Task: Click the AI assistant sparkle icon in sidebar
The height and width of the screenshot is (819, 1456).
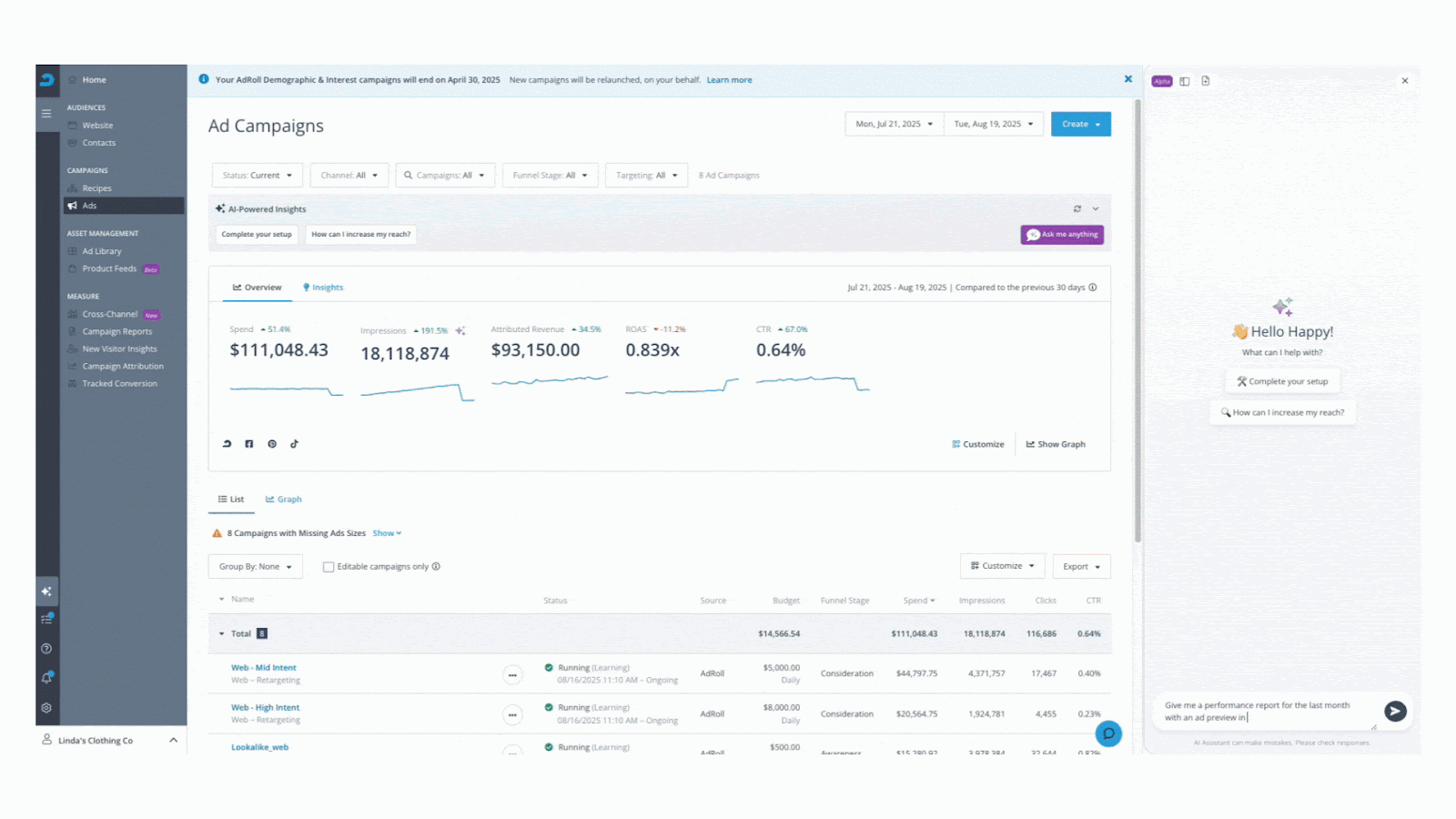Action: pos(46,591)
